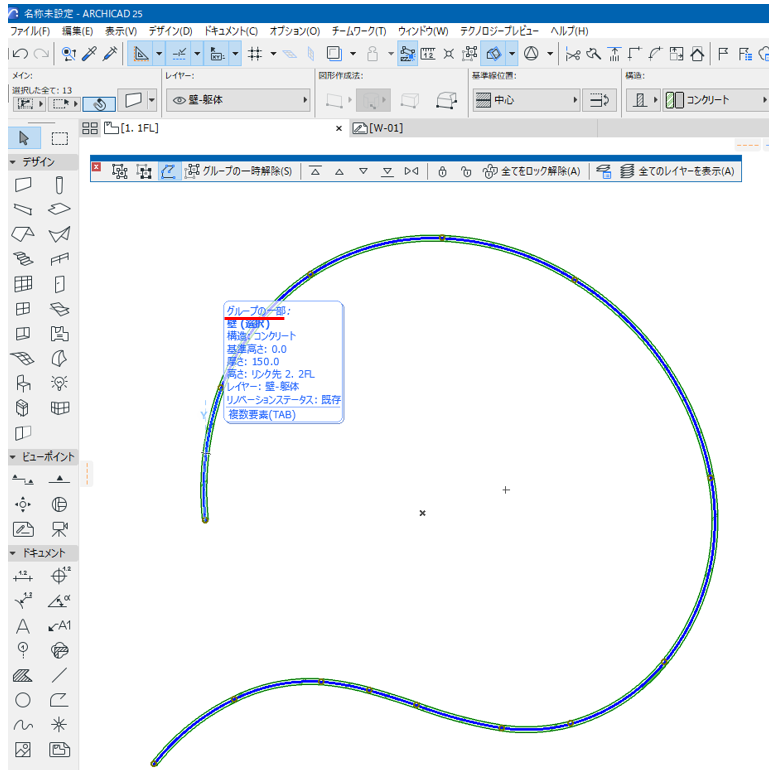Select the Linear Dimension tool

click(x=23, y=576)
